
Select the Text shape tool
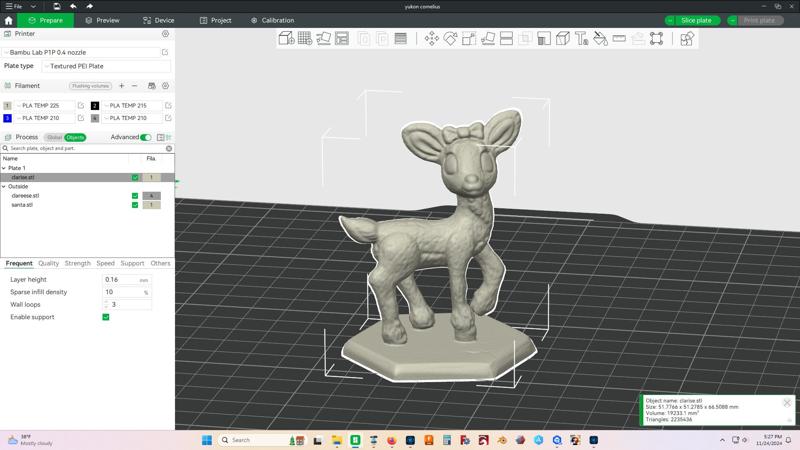click(582, 38)
